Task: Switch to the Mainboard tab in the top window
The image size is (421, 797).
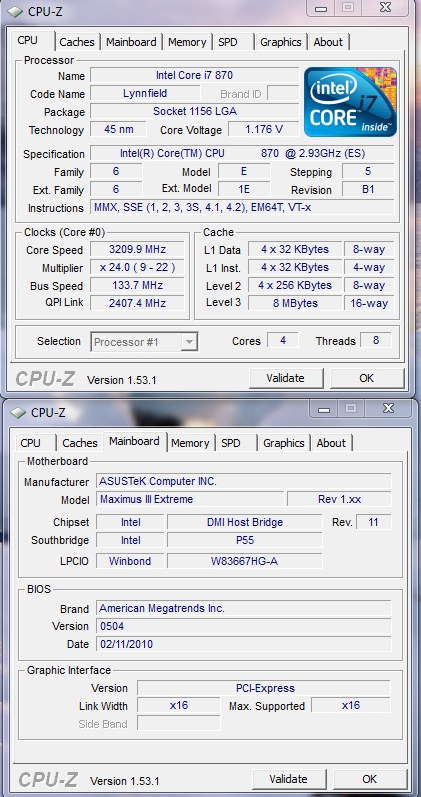Action: coord(131,42)
